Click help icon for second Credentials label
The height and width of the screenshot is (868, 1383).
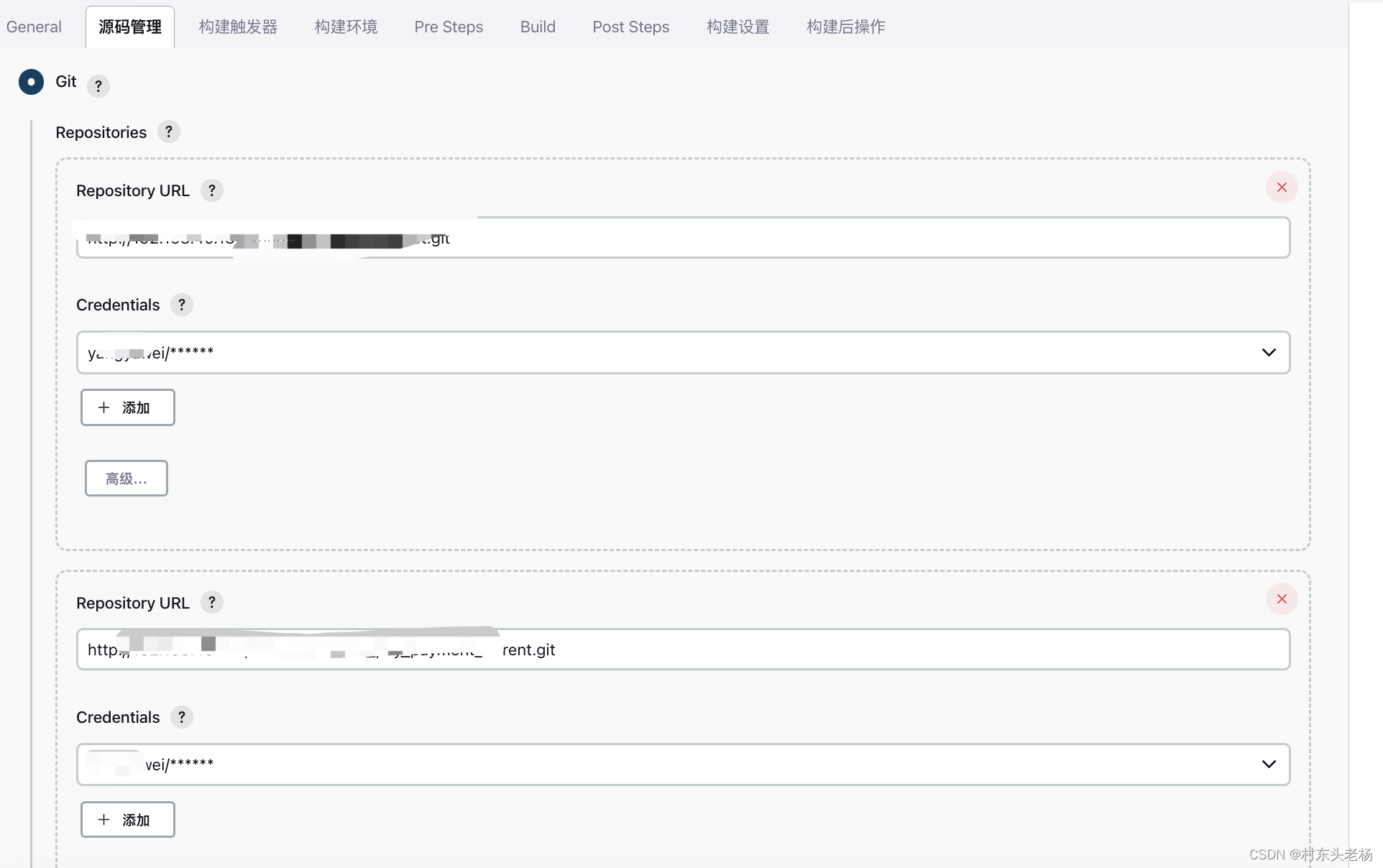[x=182, y=717]
